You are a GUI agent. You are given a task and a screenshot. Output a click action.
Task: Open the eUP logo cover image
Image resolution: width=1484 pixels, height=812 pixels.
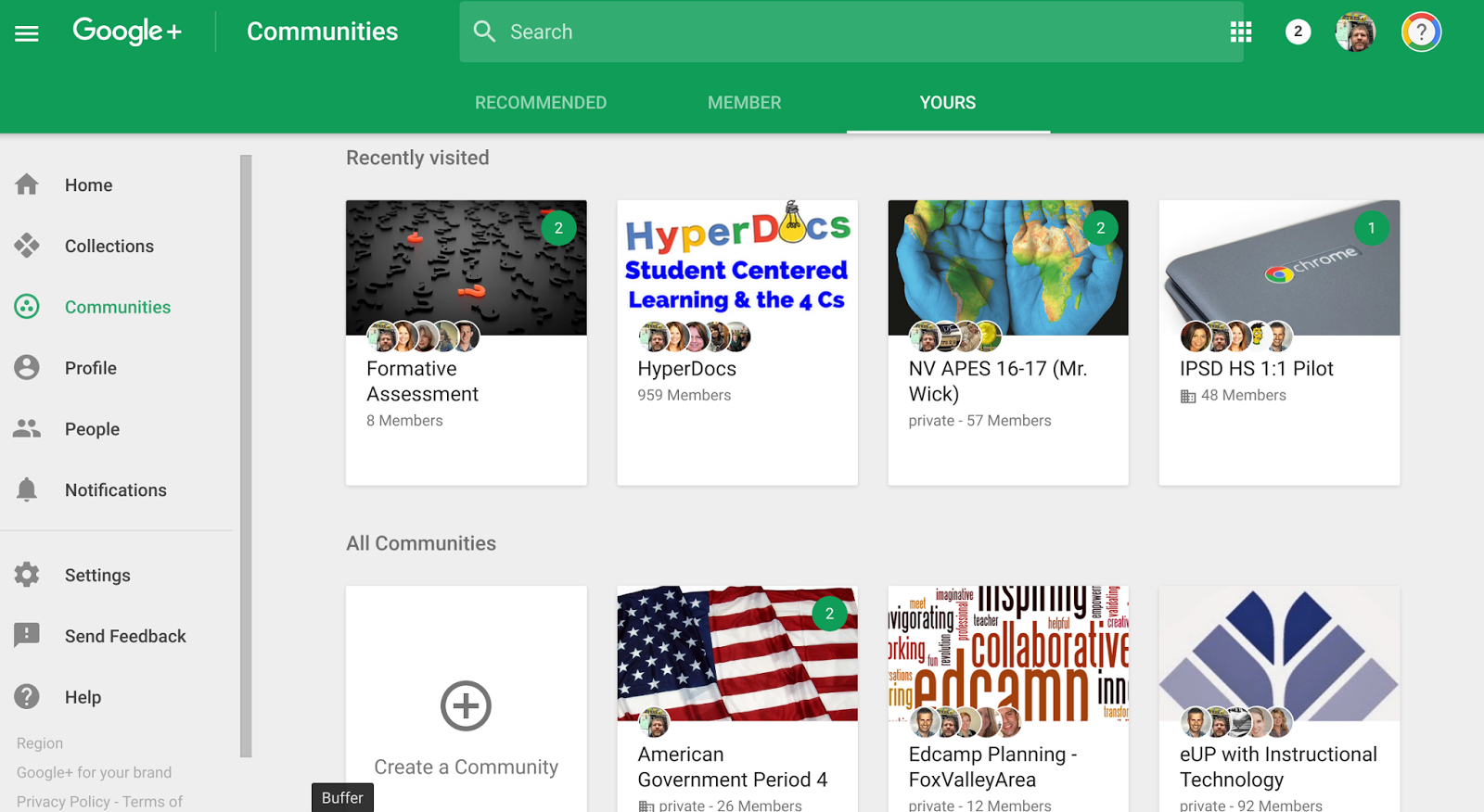[1279, 653]
